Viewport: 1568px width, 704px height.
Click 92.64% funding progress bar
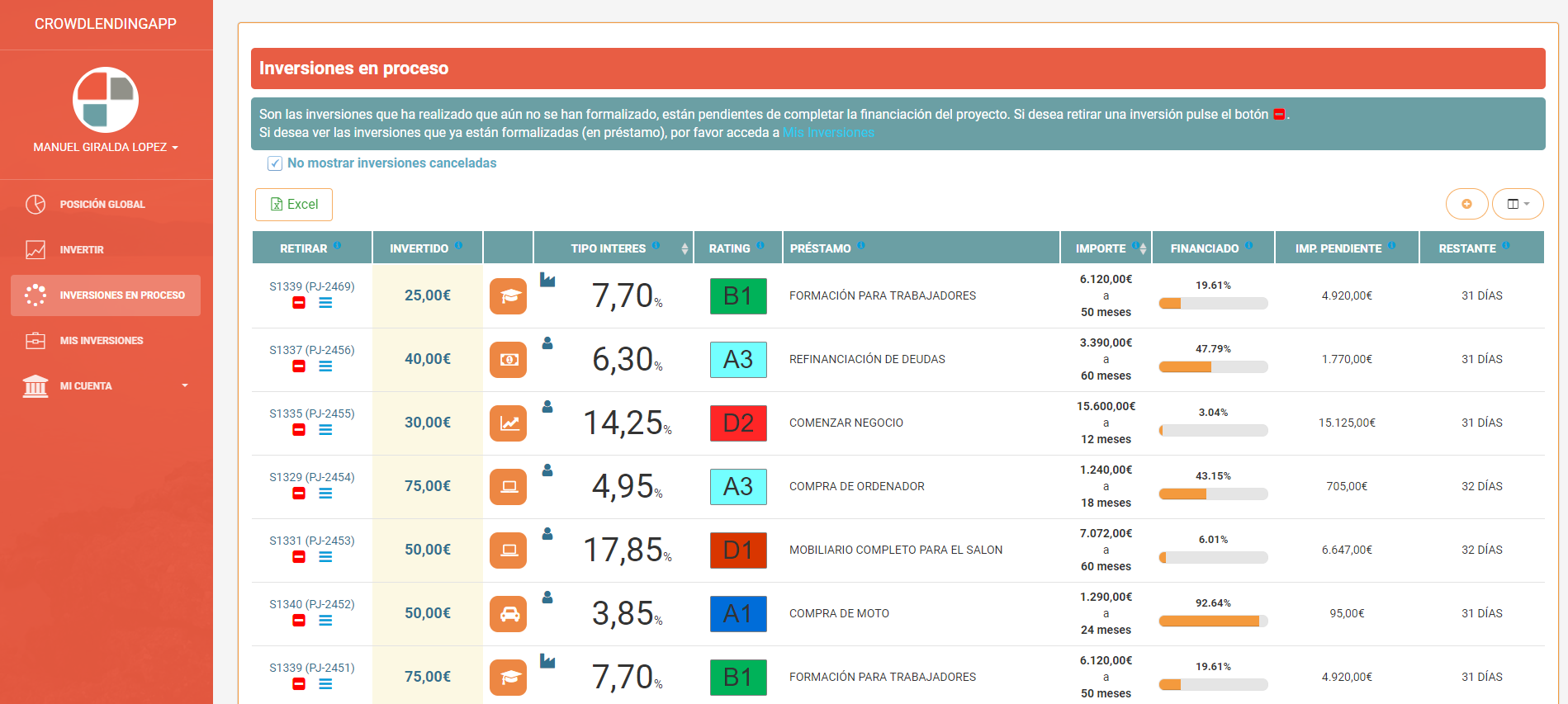(1213, 621)
